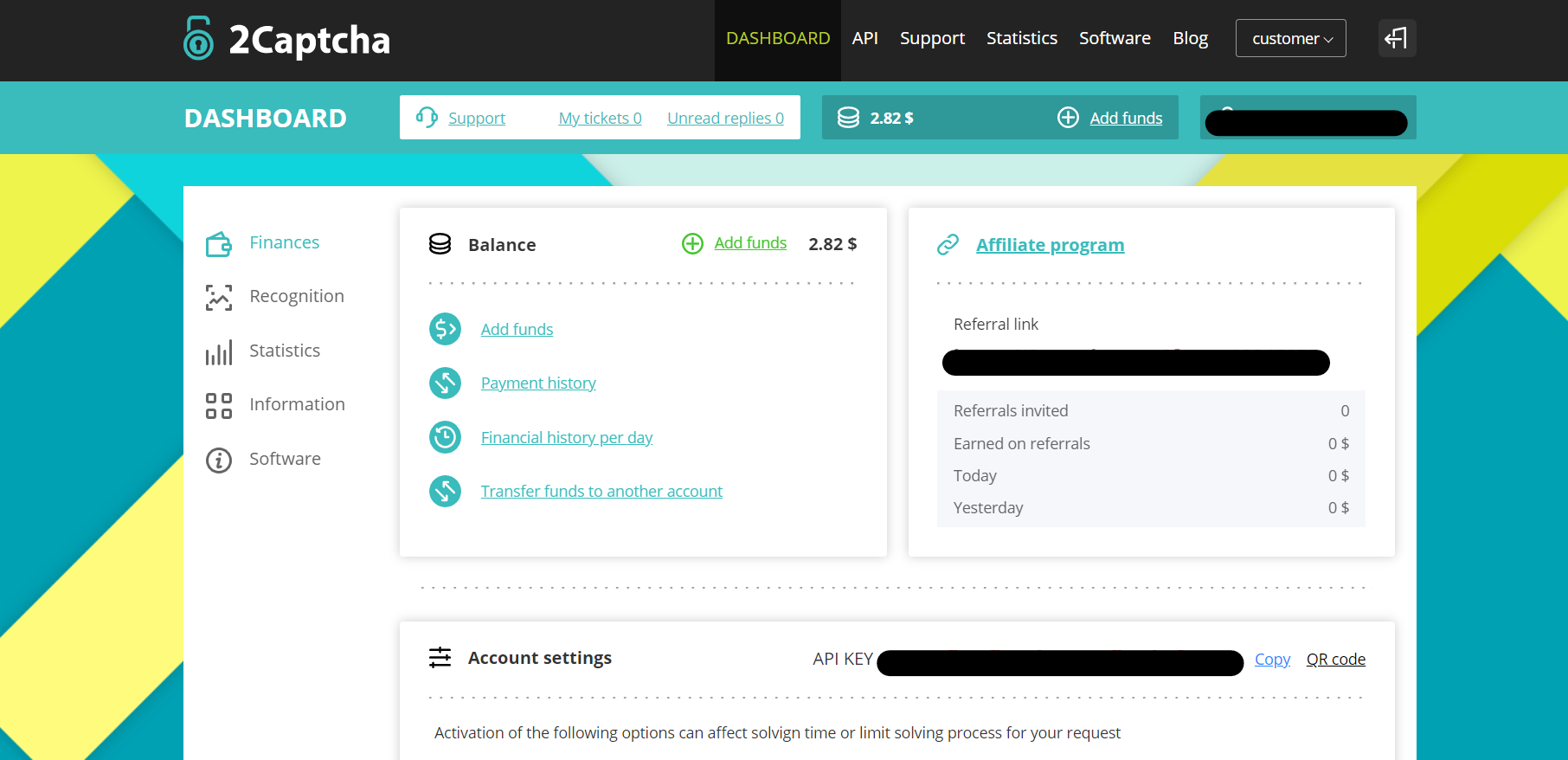
Task: Click the 2Captcha padlock logo
Action: click(x=198, y=39)
